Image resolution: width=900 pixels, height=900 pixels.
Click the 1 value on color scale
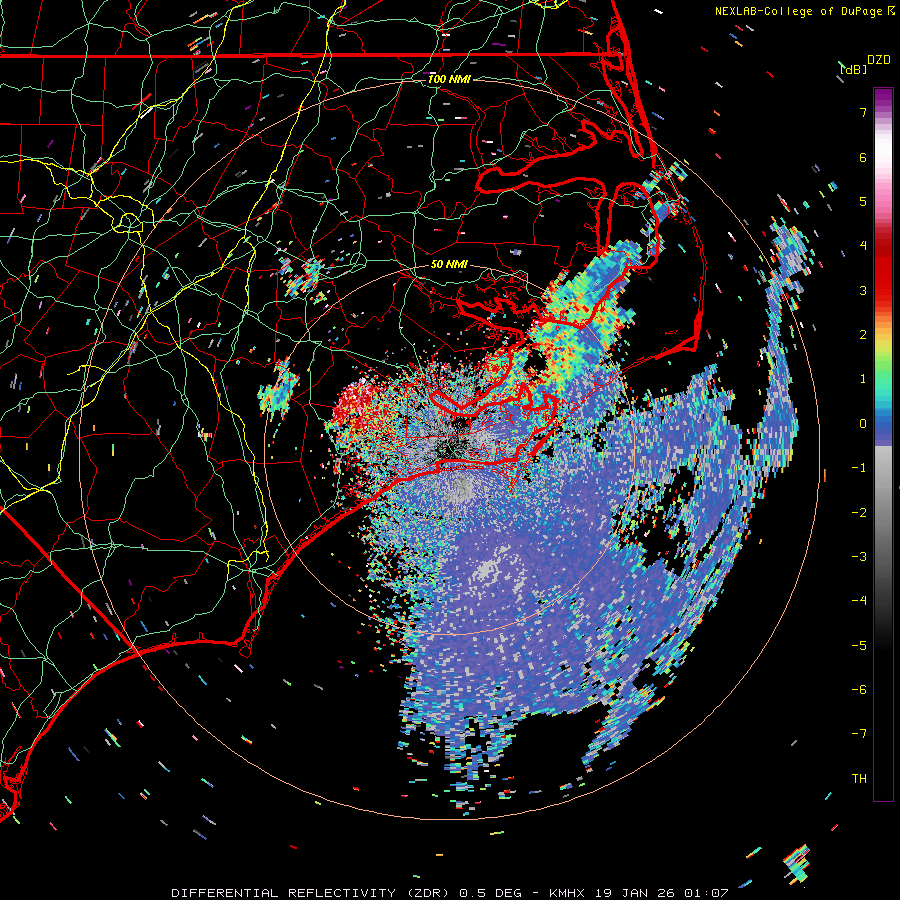863,379
